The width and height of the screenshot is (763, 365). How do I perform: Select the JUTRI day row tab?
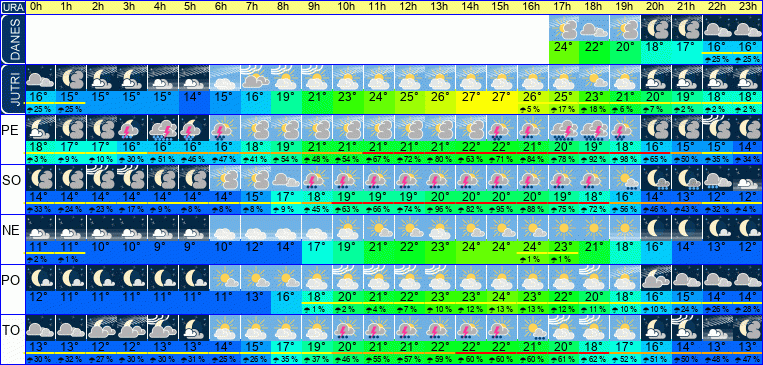13,90
